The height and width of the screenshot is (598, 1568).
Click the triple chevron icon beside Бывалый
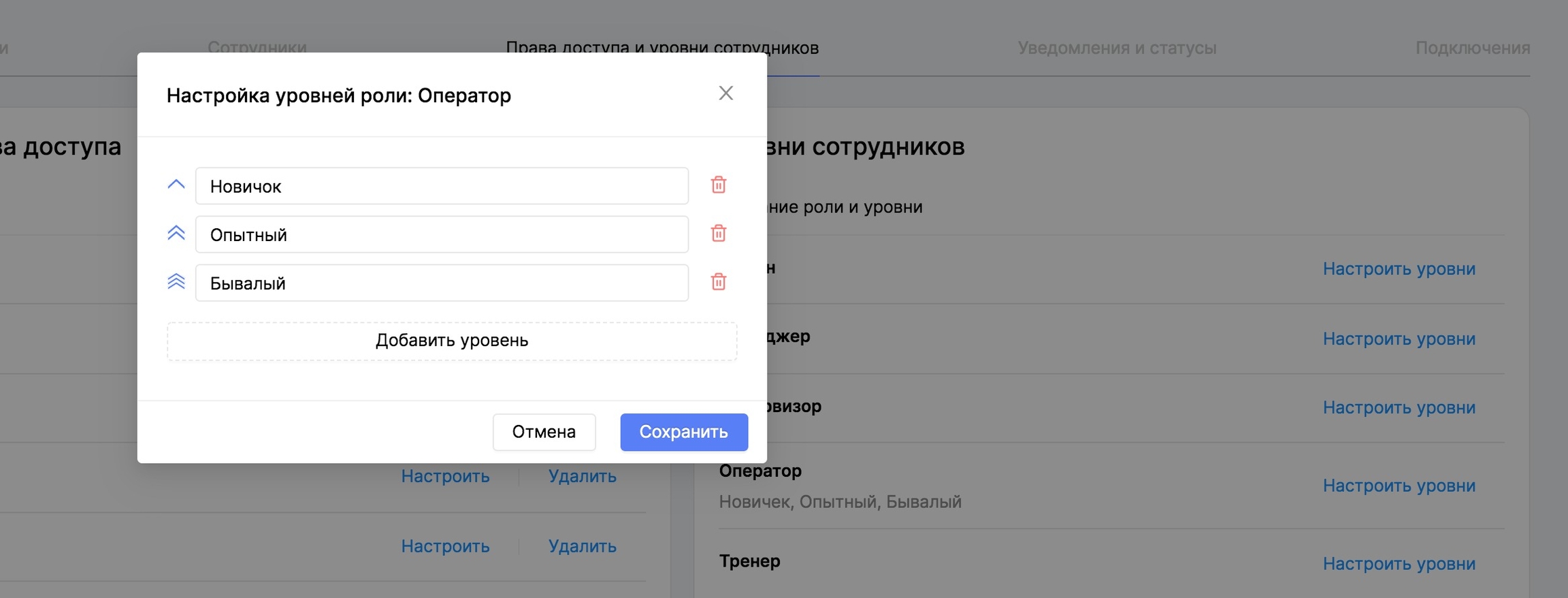[176, 282]
